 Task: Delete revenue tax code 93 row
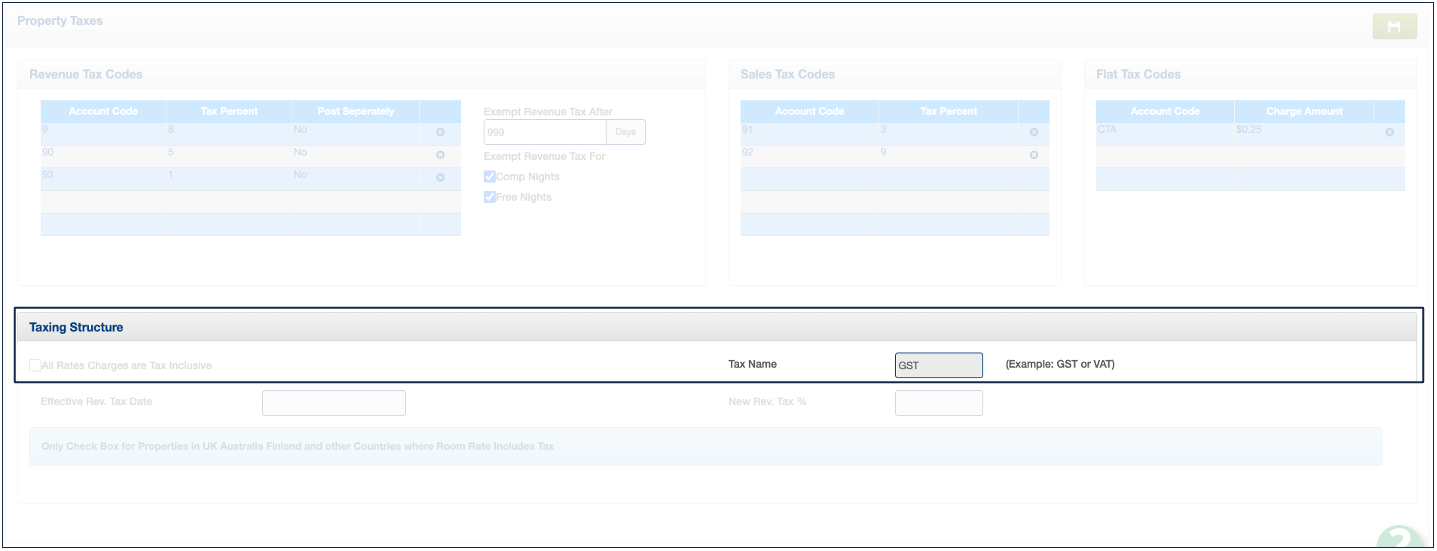tap(440, 178)
